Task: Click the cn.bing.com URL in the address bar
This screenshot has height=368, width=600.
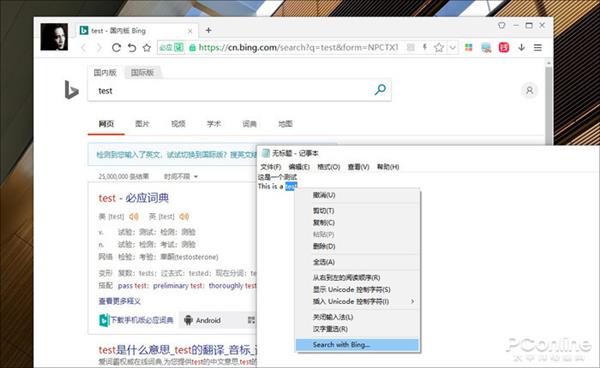Action: pyautogui.click(x=298, y=47)
